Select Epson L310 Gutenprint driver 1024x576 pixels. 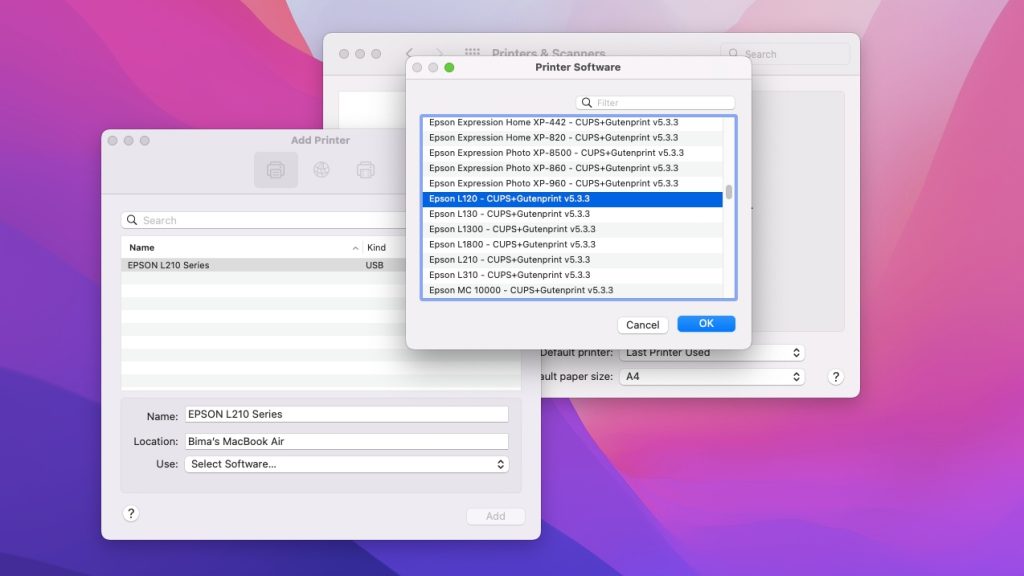point(572,275)
